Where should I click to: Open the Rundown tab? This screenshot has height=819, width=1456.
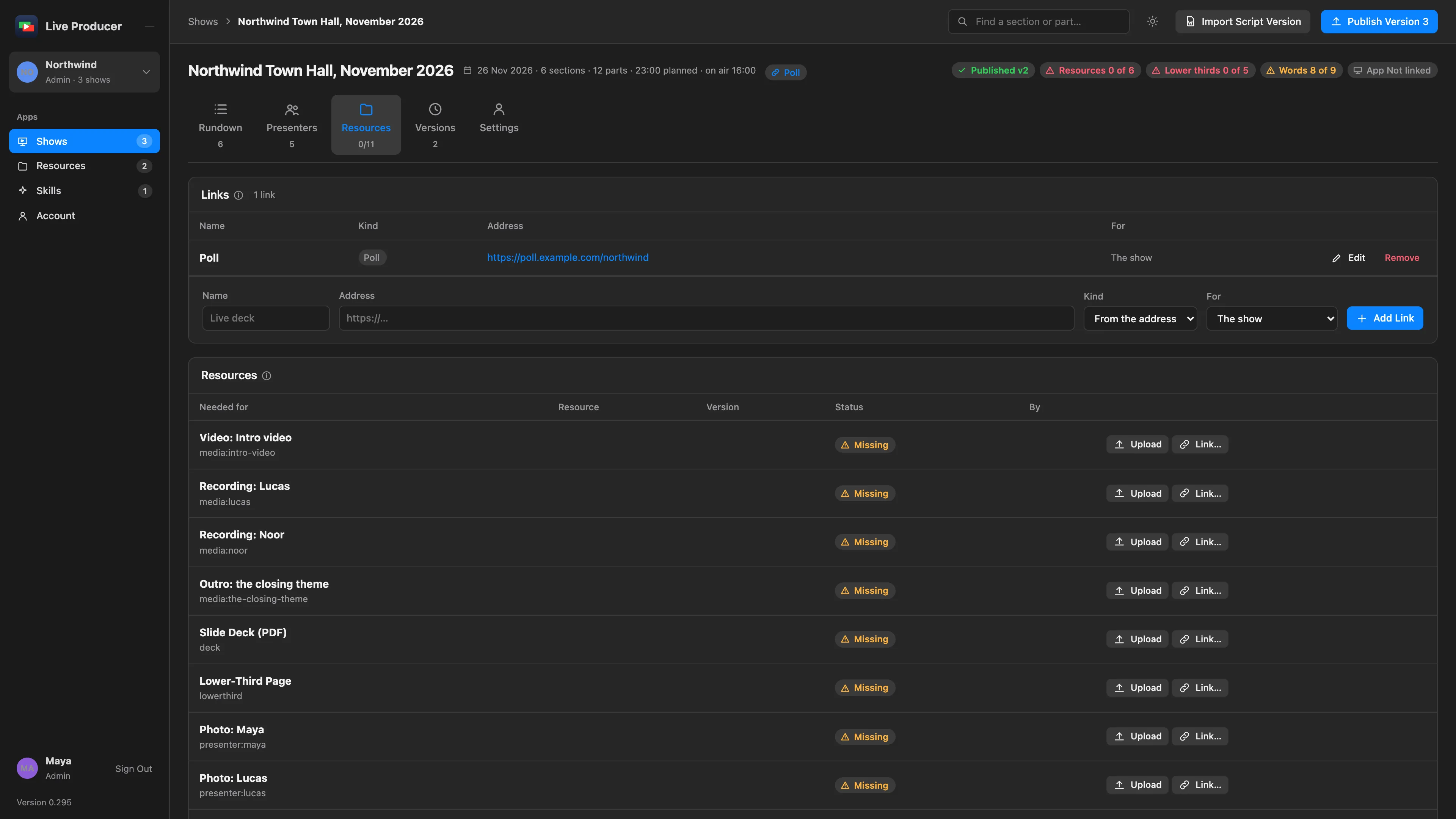pos(220,125)
